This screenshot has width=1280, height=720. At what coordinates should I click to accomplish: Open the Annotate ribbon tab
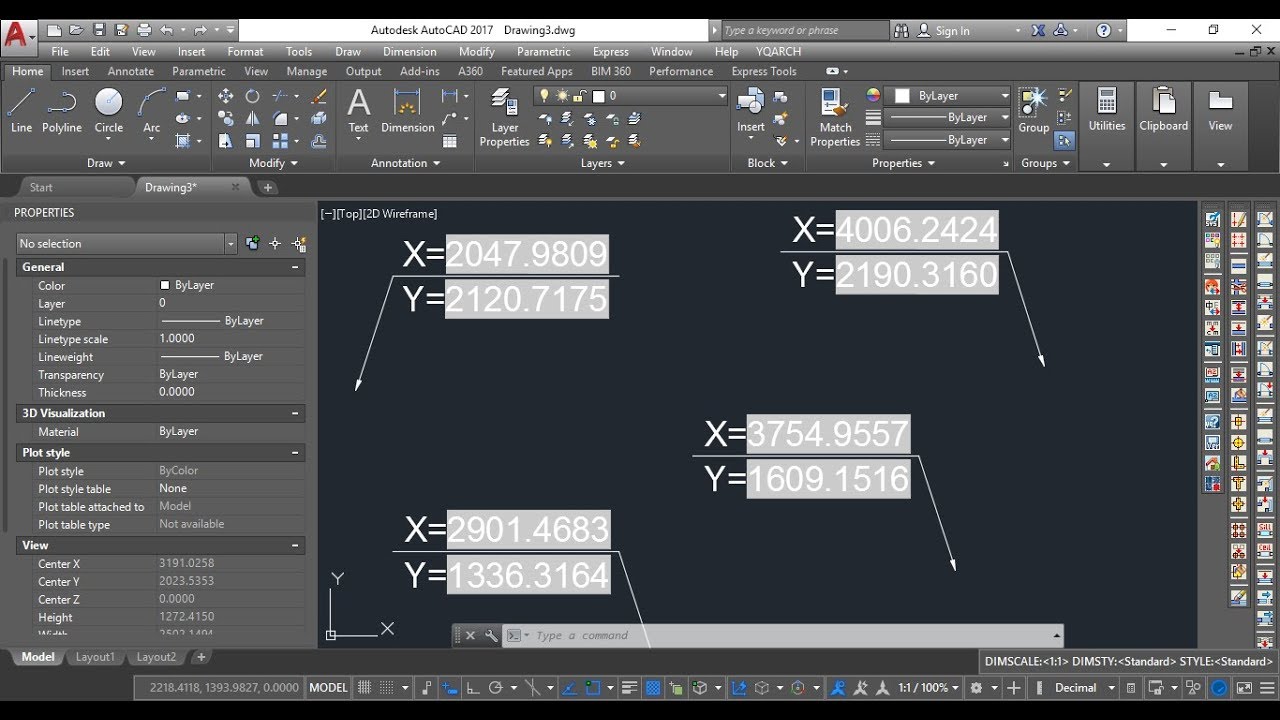click(x=131, y=72)
